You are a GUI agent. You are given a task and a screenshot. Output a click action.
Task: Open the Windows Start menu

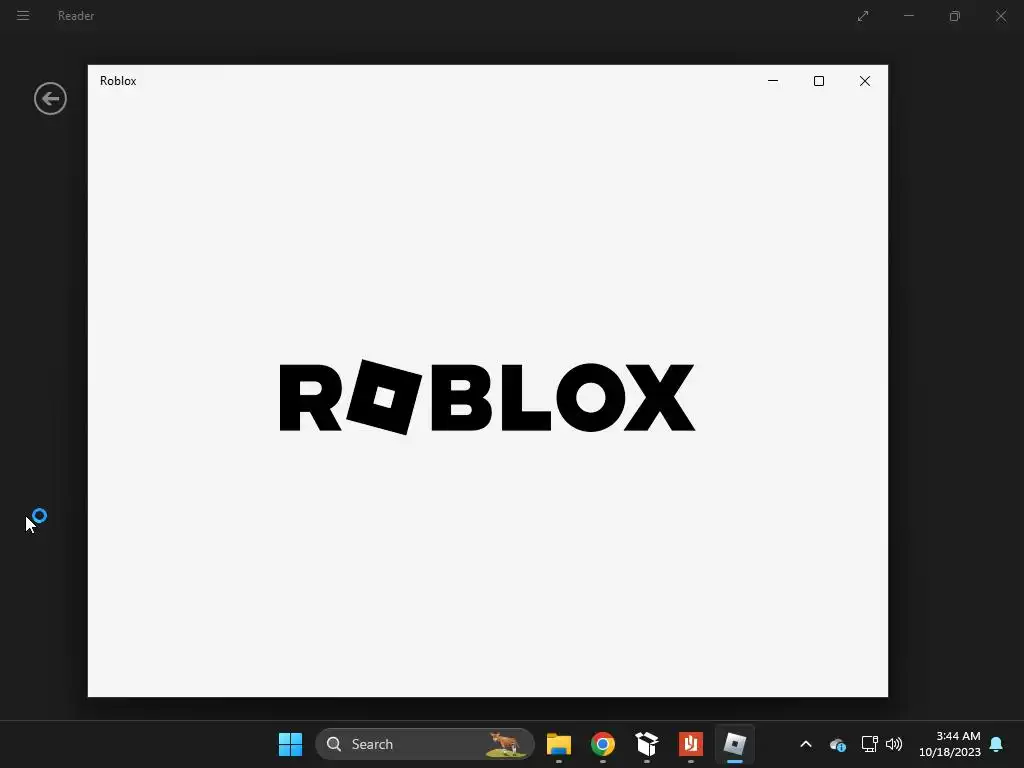click(x=290, y=744)
